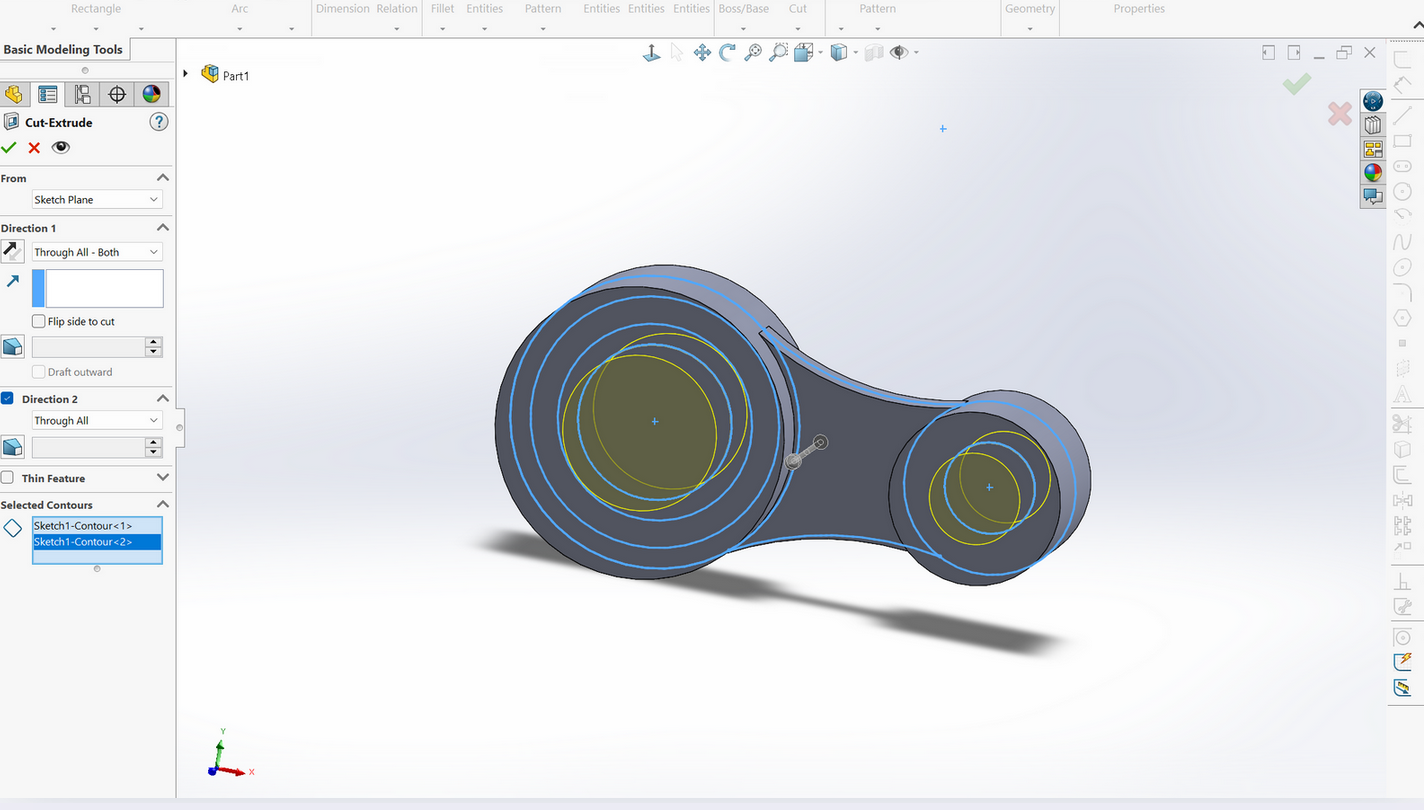Open Direction 1 Through All - Both dropdown
The image size is (1424, 810).
[97, 252]
